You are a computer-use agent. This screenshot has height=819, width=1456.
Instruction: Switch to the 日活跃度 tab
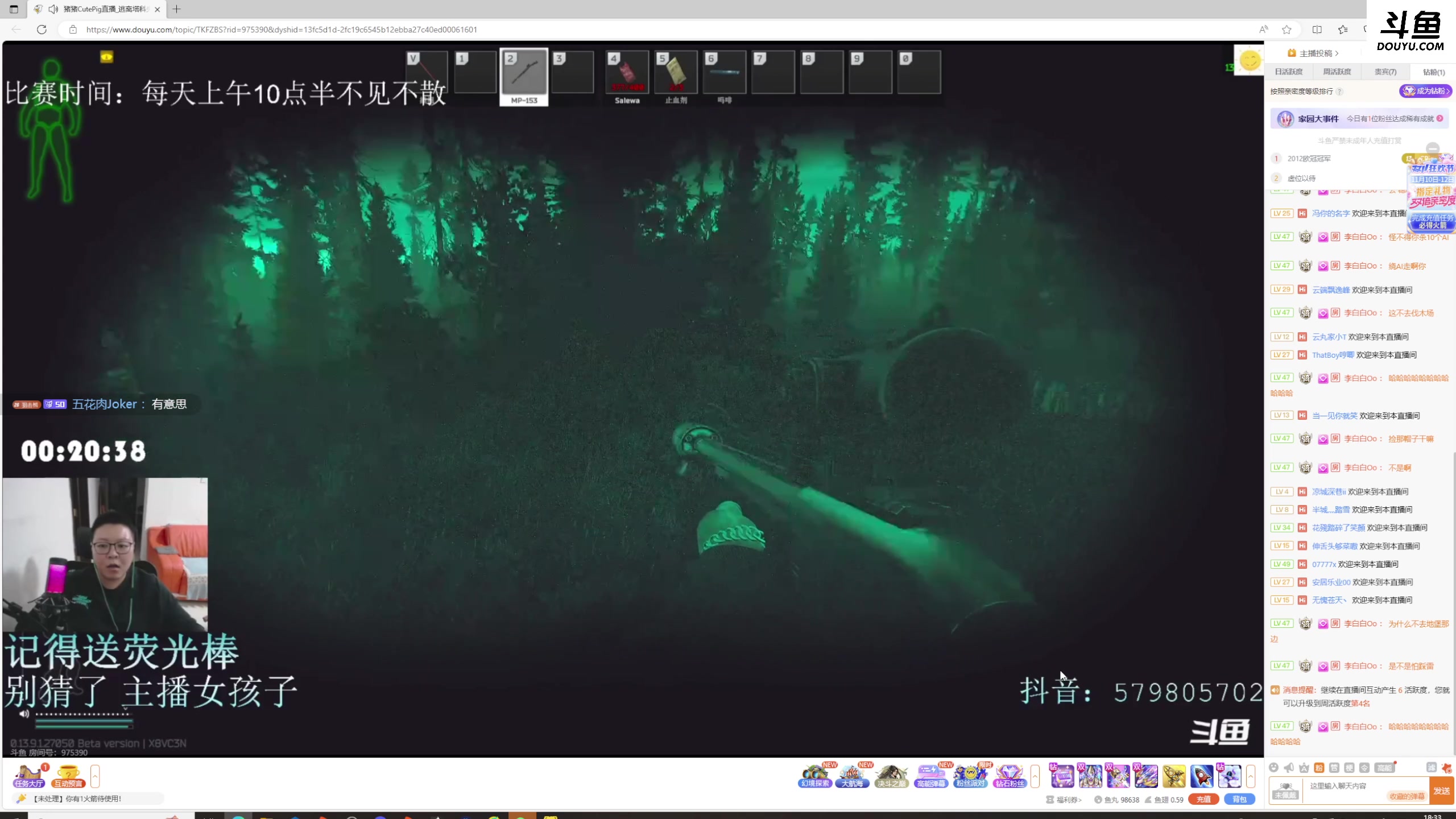click(x=1288, y=72)
